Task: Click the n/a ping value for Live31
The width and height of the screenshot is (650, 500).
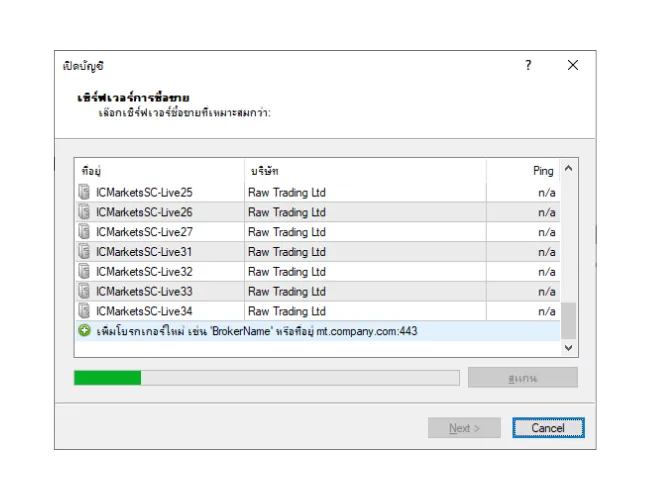Action: pyautogui.click(x=547, y=252)
